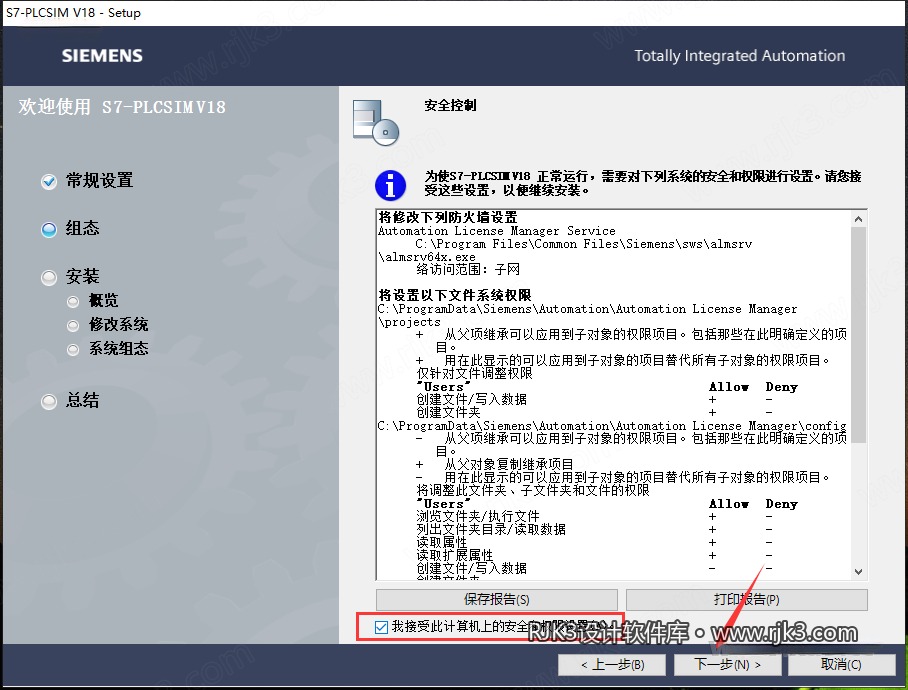Image resolution: width=908 pixels, height=690 pixels.
Task: Click the S7-PLCSIM V18 - Setup title bar
Action: (x=454, y=13)
